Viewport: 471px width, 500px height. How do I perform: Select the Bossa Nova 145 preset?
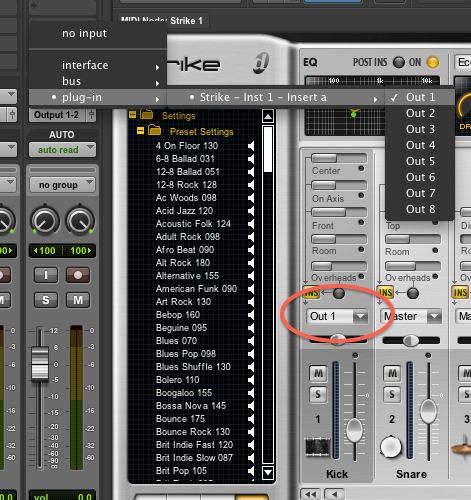pyautogui.click(x=191, y=406)
